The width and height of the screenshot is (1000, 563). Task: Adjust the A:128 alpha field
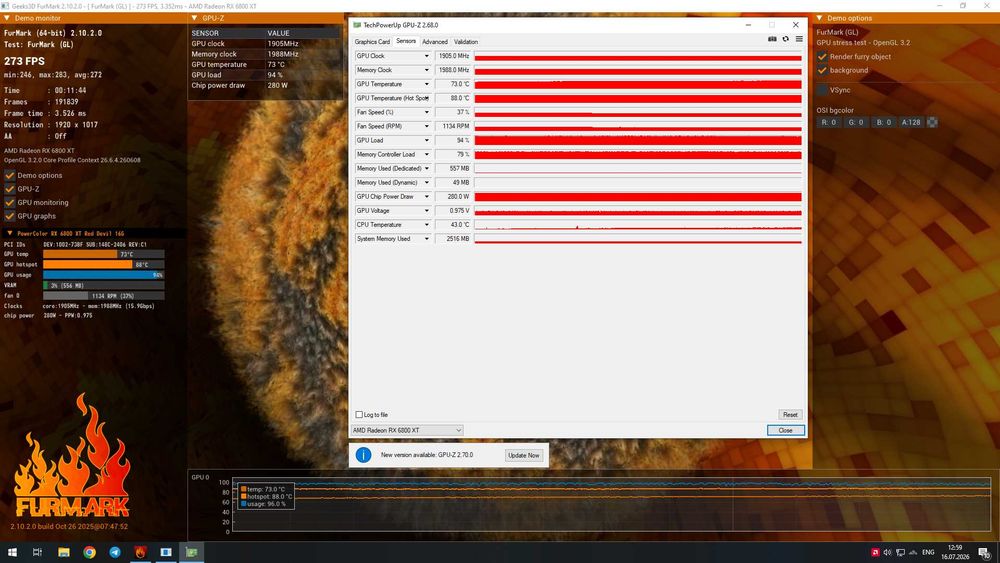pyautogui.click(x=911, y=122)
